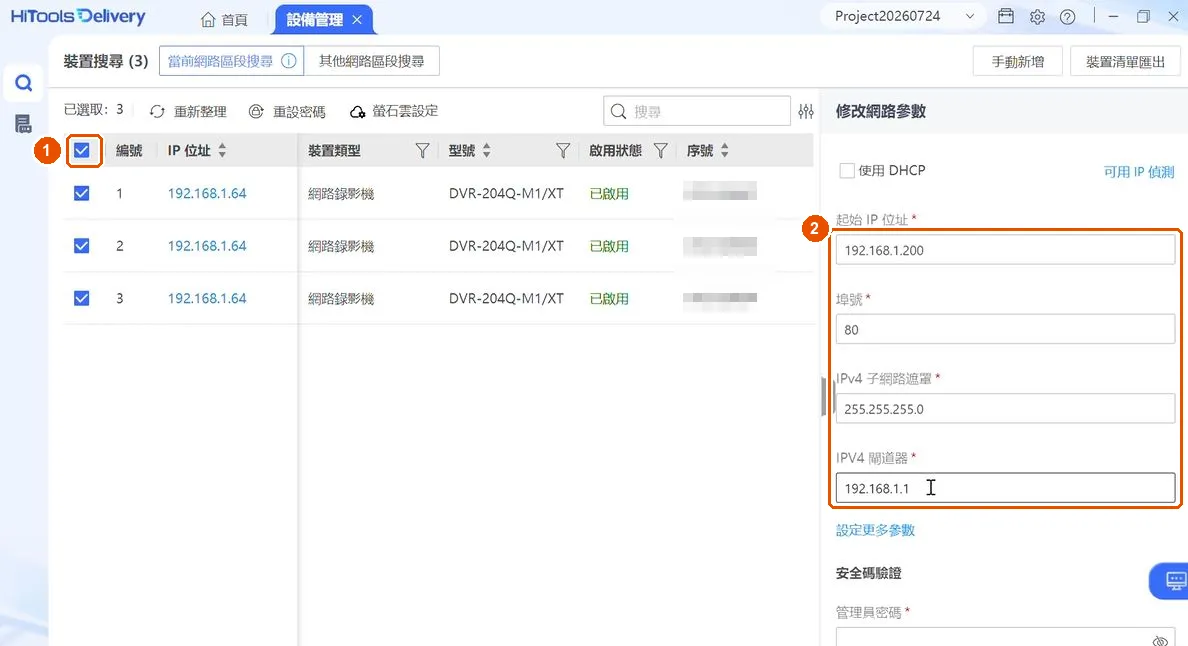Viewport: 1188px width, 646px height.
Task: Click 可用 IP 偵測 link
Action: coord(1139,172)
